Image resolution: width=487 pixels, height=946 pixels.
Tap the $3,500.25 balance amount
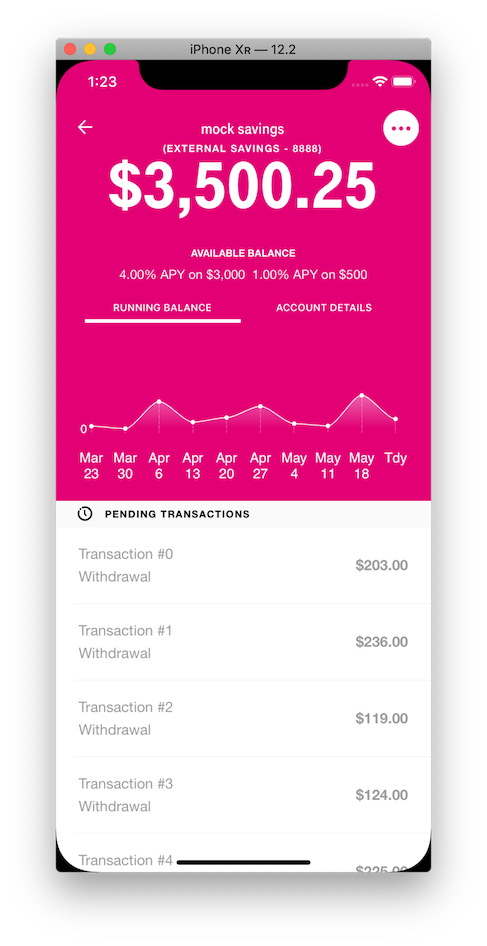(243, 186)
